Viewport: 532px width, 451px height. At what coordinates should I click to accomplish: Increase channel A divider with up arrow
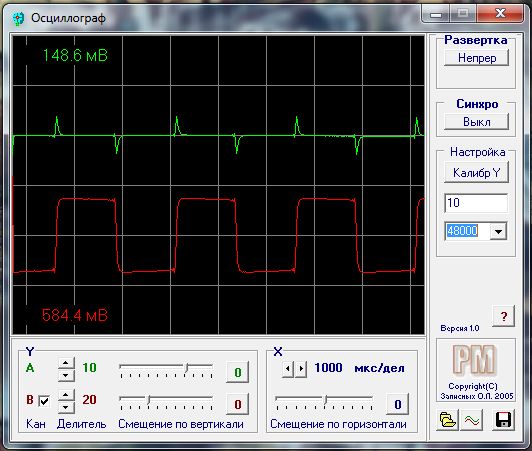click(66, 363)
